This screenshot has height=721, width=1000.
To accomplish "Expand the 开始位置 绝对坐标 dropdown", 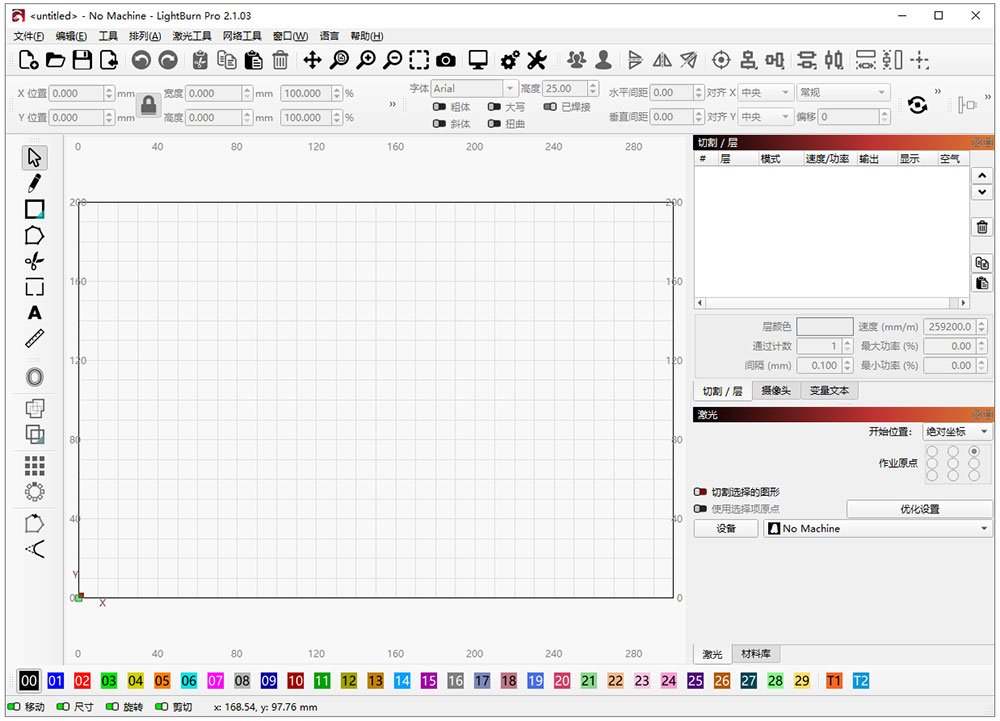I will point(957,432).
